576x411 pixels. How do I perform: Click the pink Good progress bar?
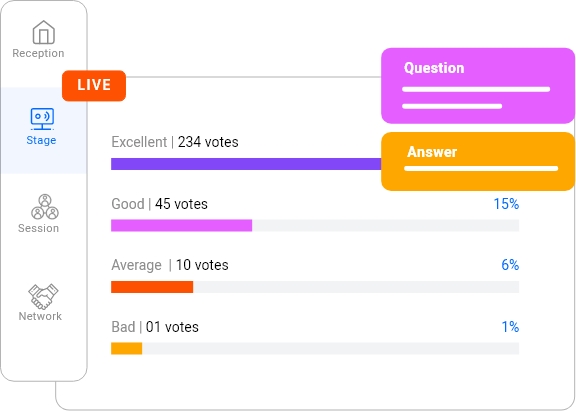pyautogui.click(x=181, y=225)
